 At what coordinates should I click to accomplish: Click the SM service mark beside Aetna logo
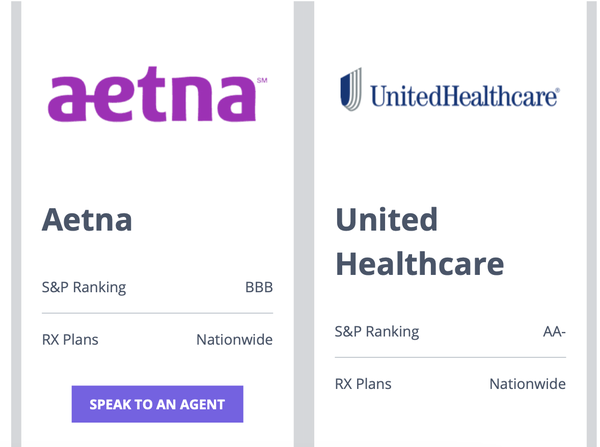[x=263, y=80]
